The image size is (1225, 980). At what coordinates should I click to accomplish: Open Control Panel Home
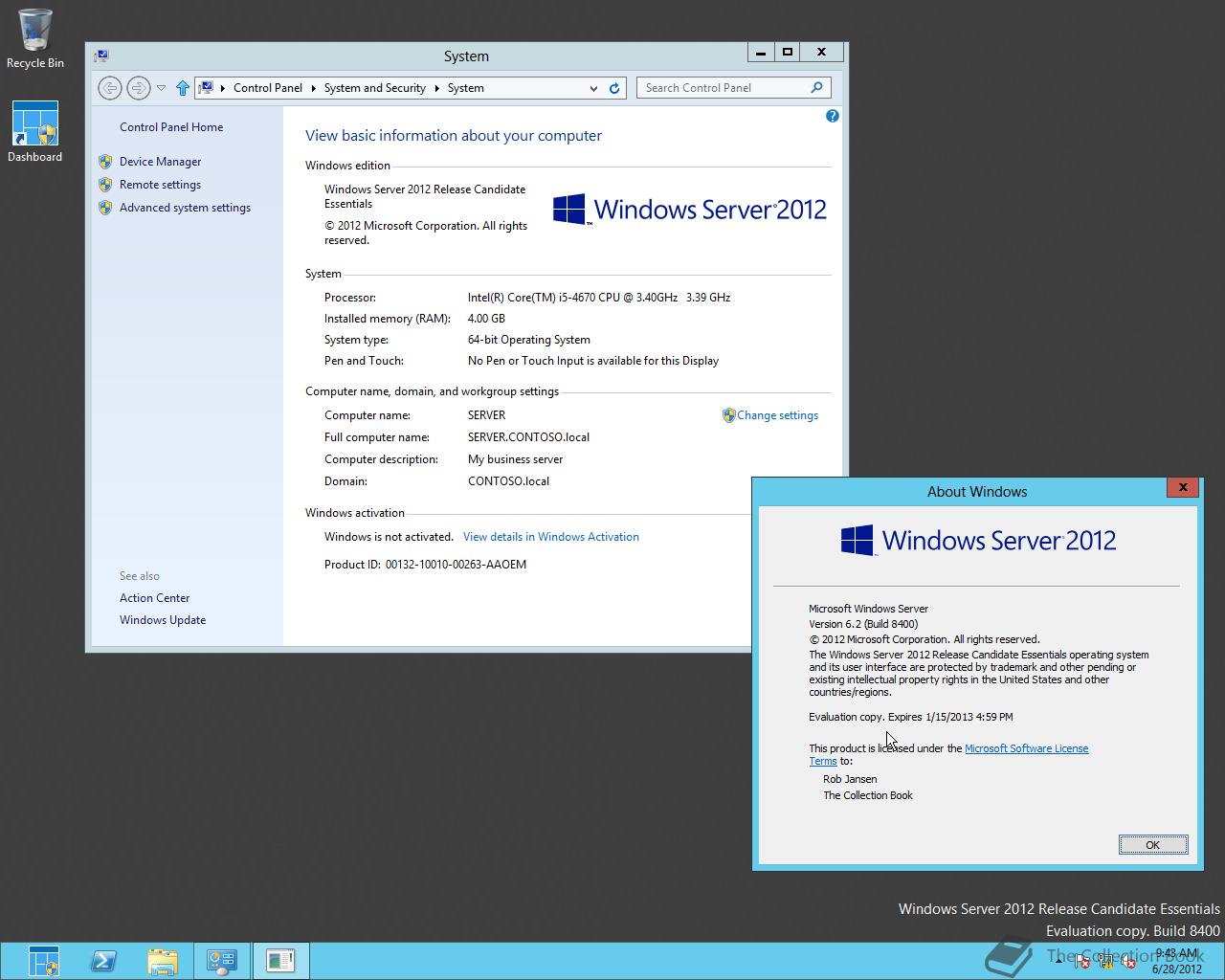click(171, 127)
